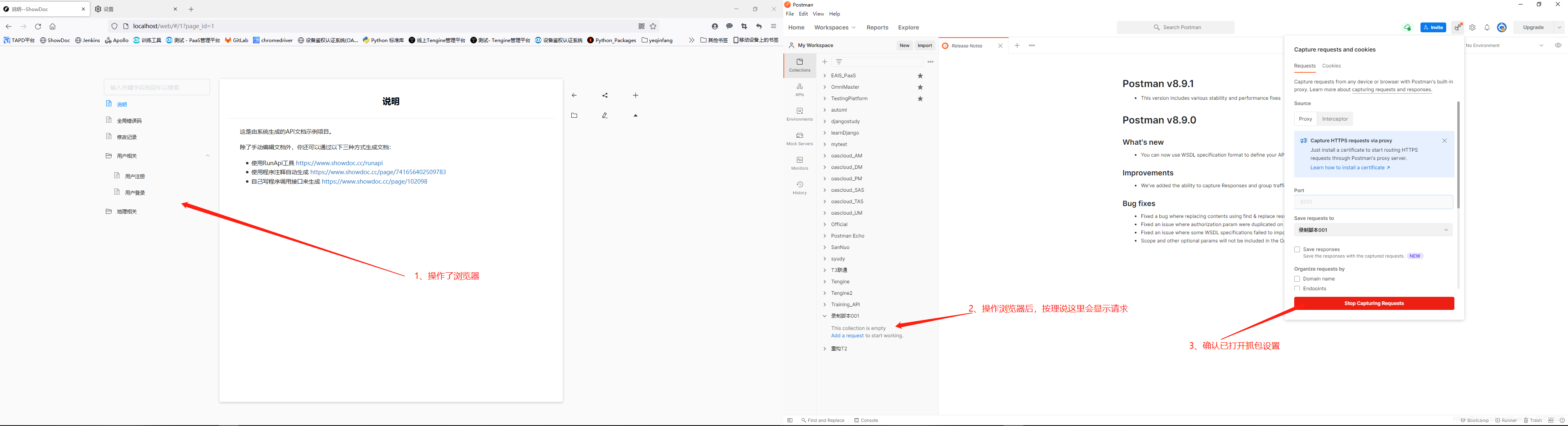The height and width of the screenshot is (426, 1568).
Task: Create new collection with plus icon
Action: [825, 61]
